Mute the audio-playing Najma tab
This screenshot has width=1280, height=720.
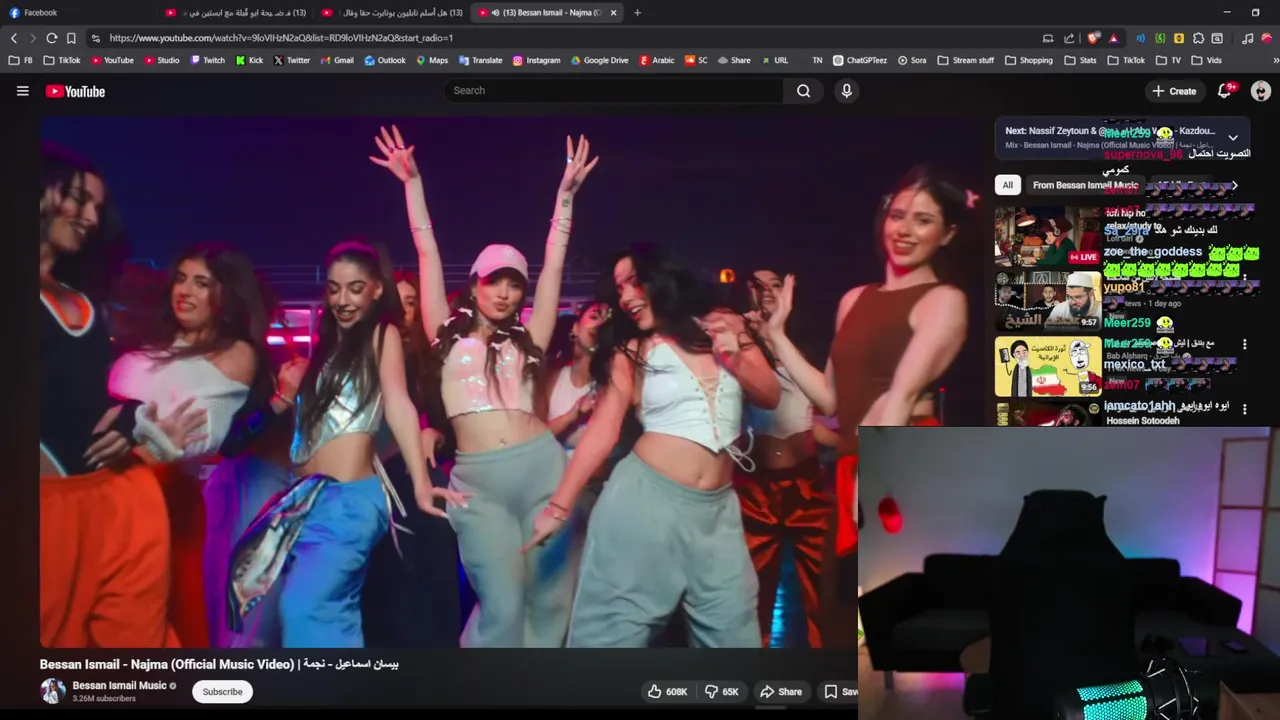tap(496, 13)
